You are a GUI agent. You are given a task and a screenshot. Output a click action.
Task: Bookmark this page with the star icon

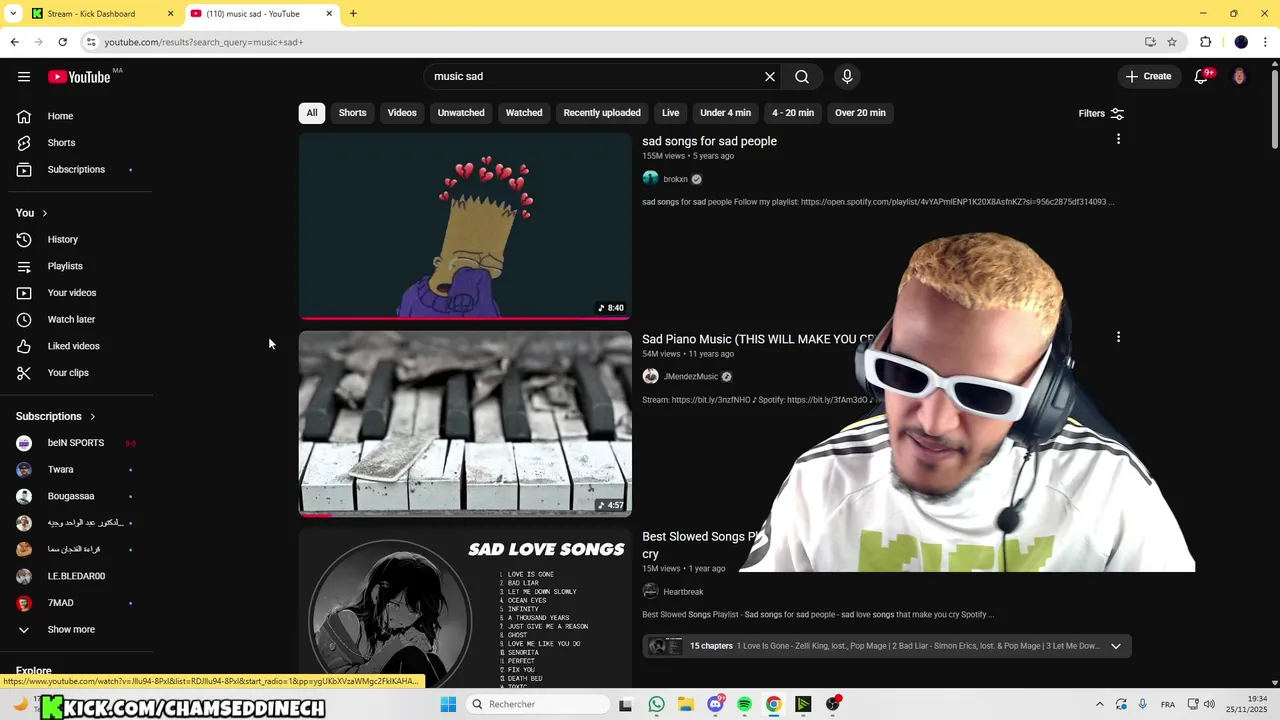pos(1172,42)
